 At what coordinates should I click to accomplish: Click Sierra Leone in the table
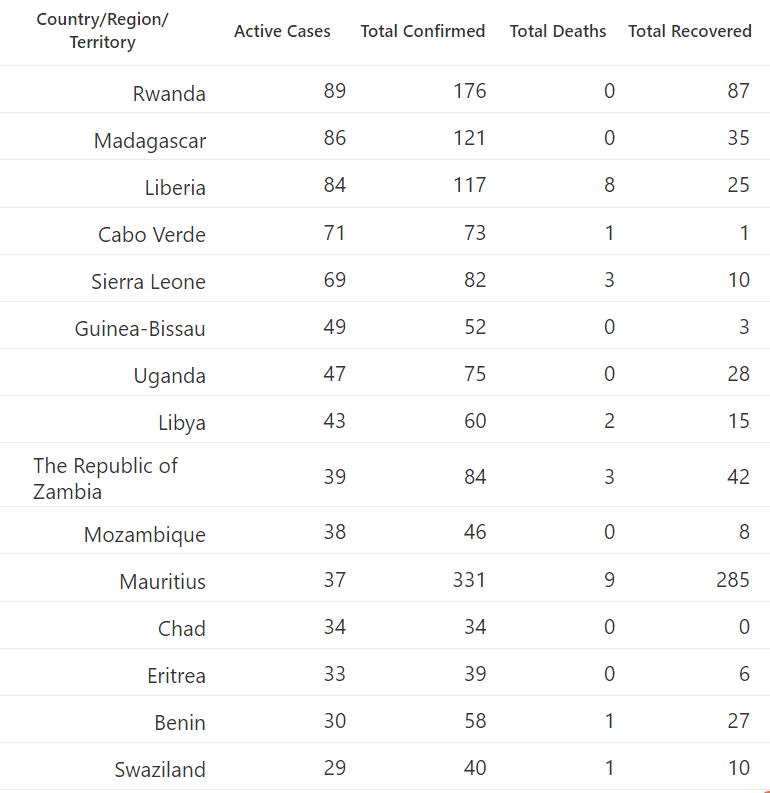click(x=148, y=282)
